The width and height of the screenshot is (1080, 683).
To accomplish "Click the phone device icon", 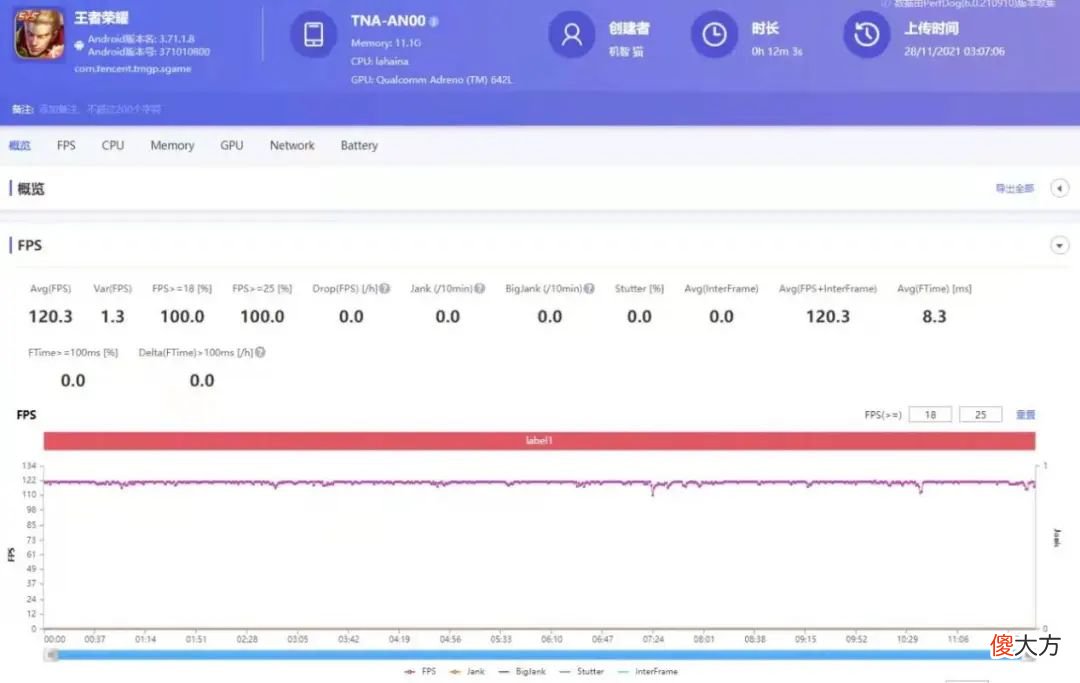I will (313, 34).
